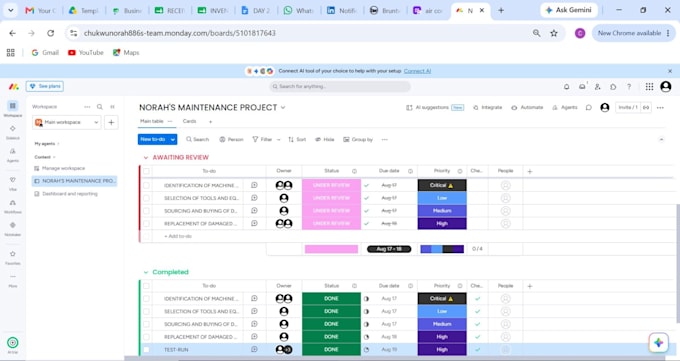
Task: Check the IDENTIFICATION OF MACHINE row in Awaiting Review
Action: pos(146,185)
